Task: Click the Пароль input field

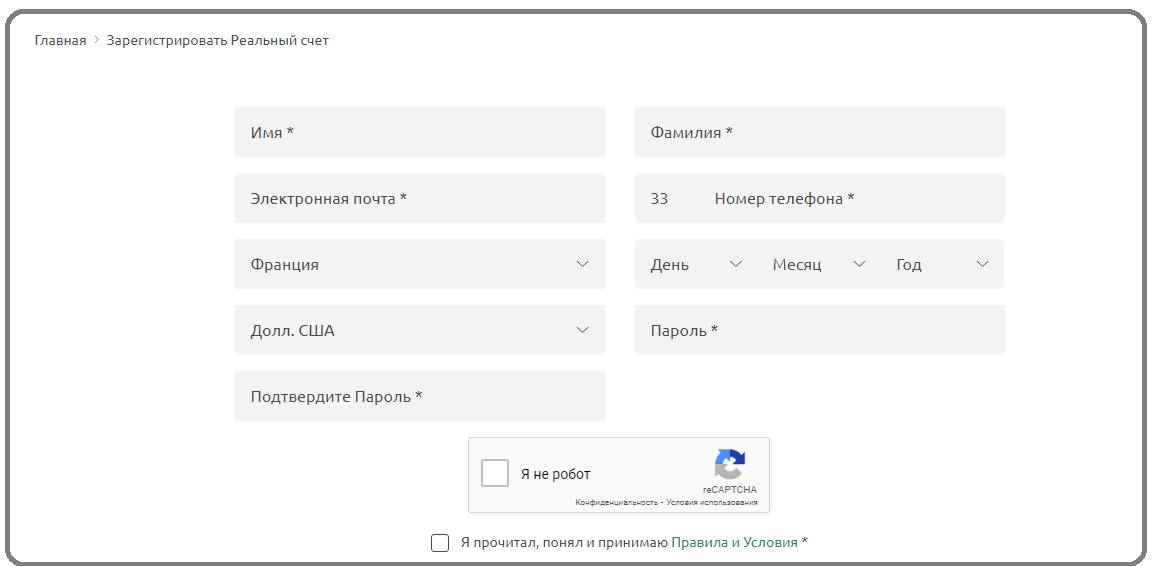Action: click(819, 331)
